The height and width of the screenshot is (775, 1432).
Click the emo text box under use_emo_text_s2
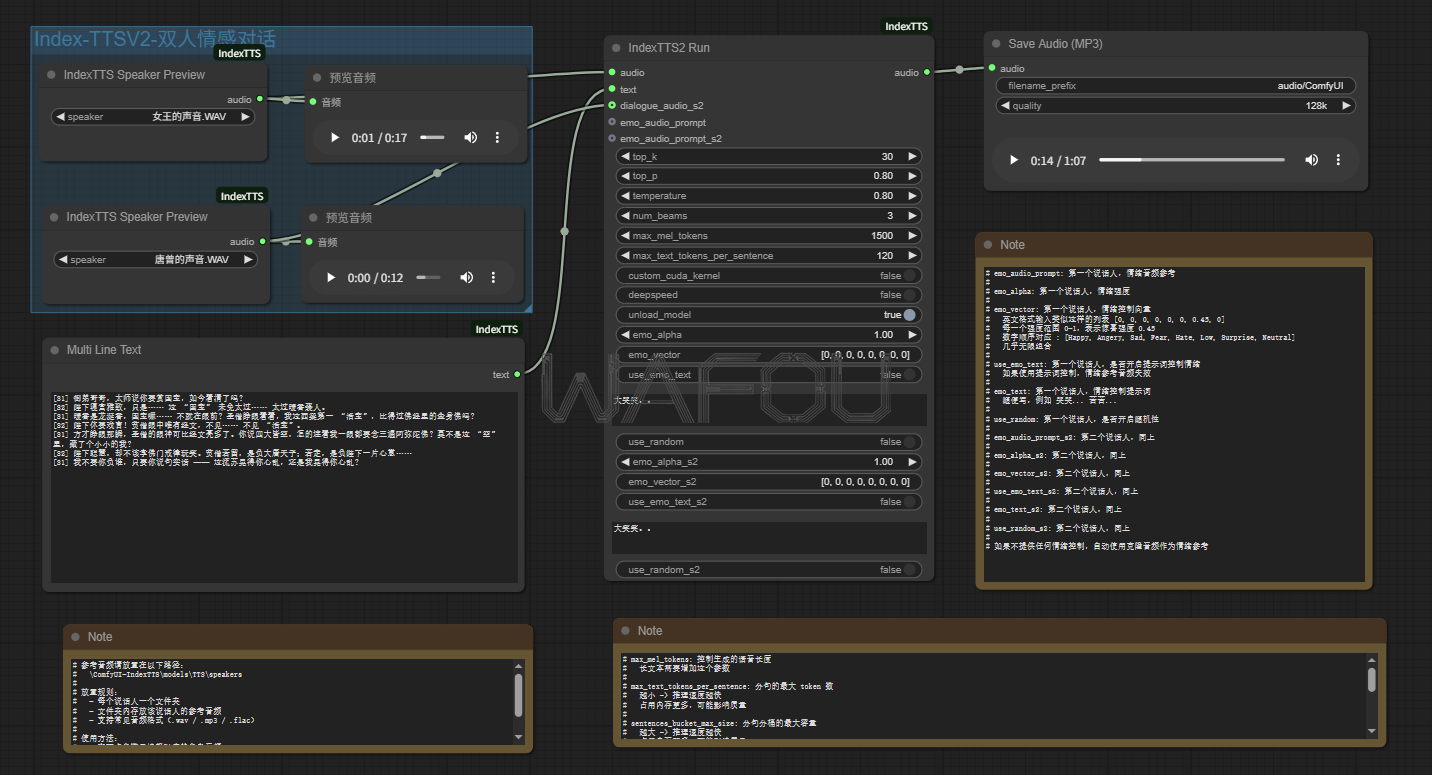[769, 538]
